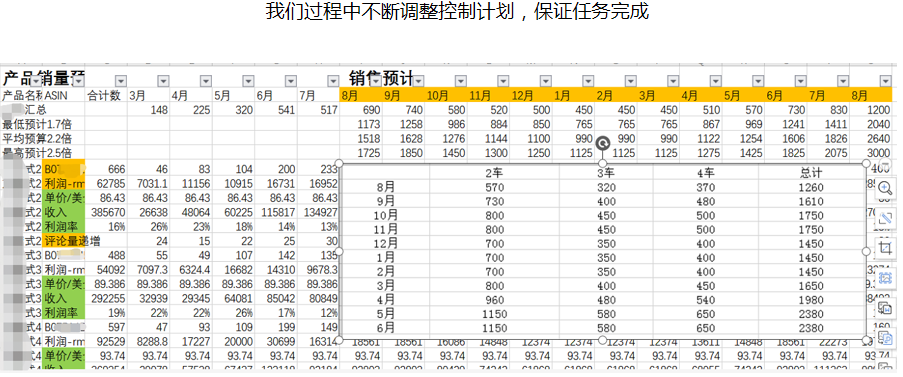Activate the crop tool icon
This screenshot has height=377, width=903.
click(886, 248)
